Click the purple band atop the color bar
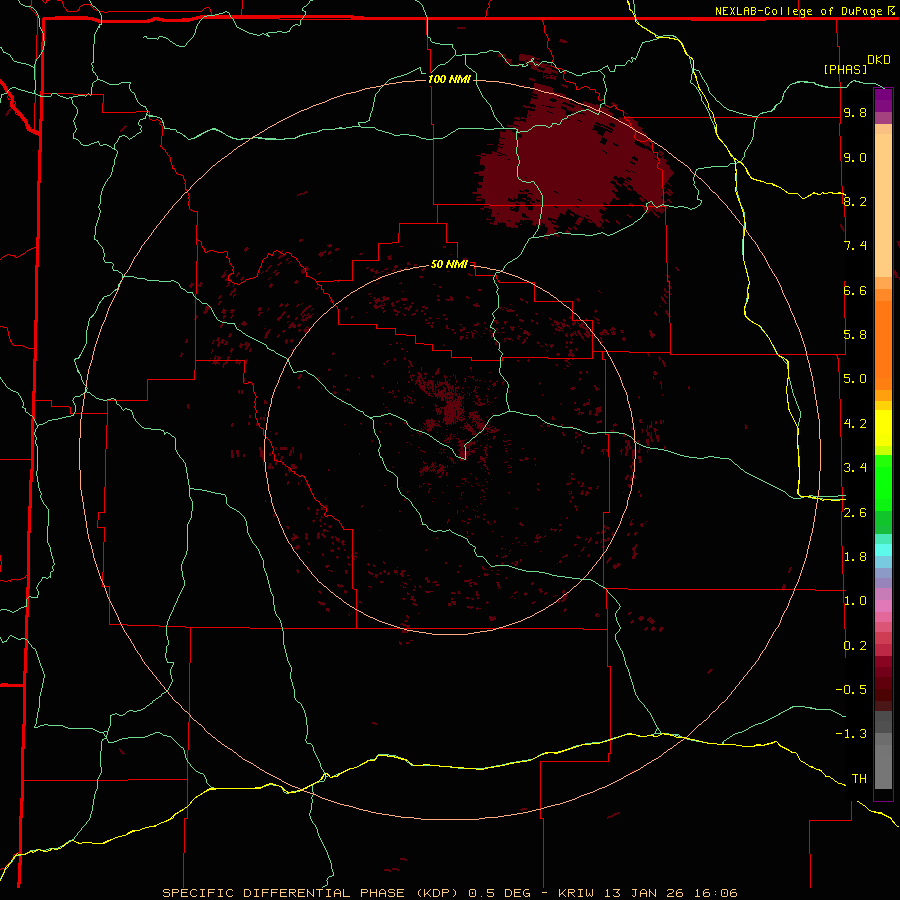 883,100
